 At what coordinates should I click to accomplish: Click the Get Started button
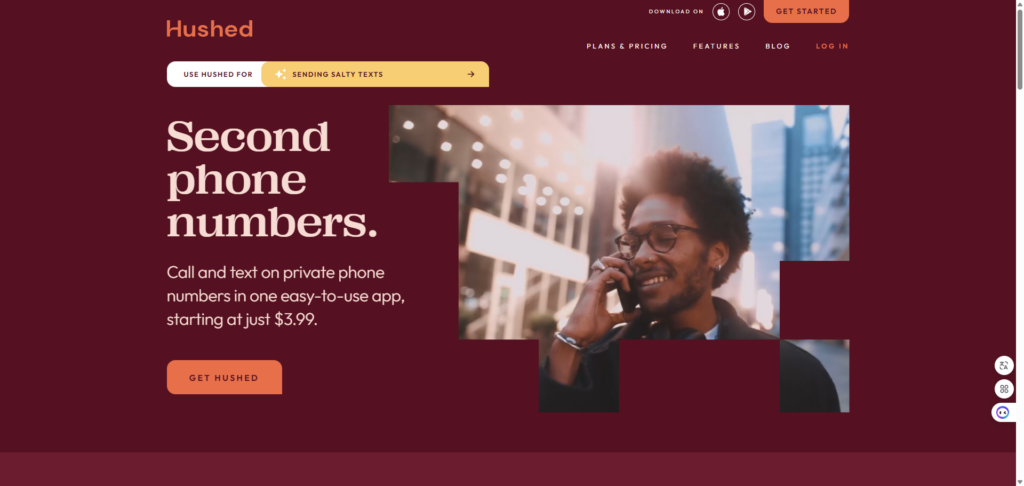[x=806, y=11]
